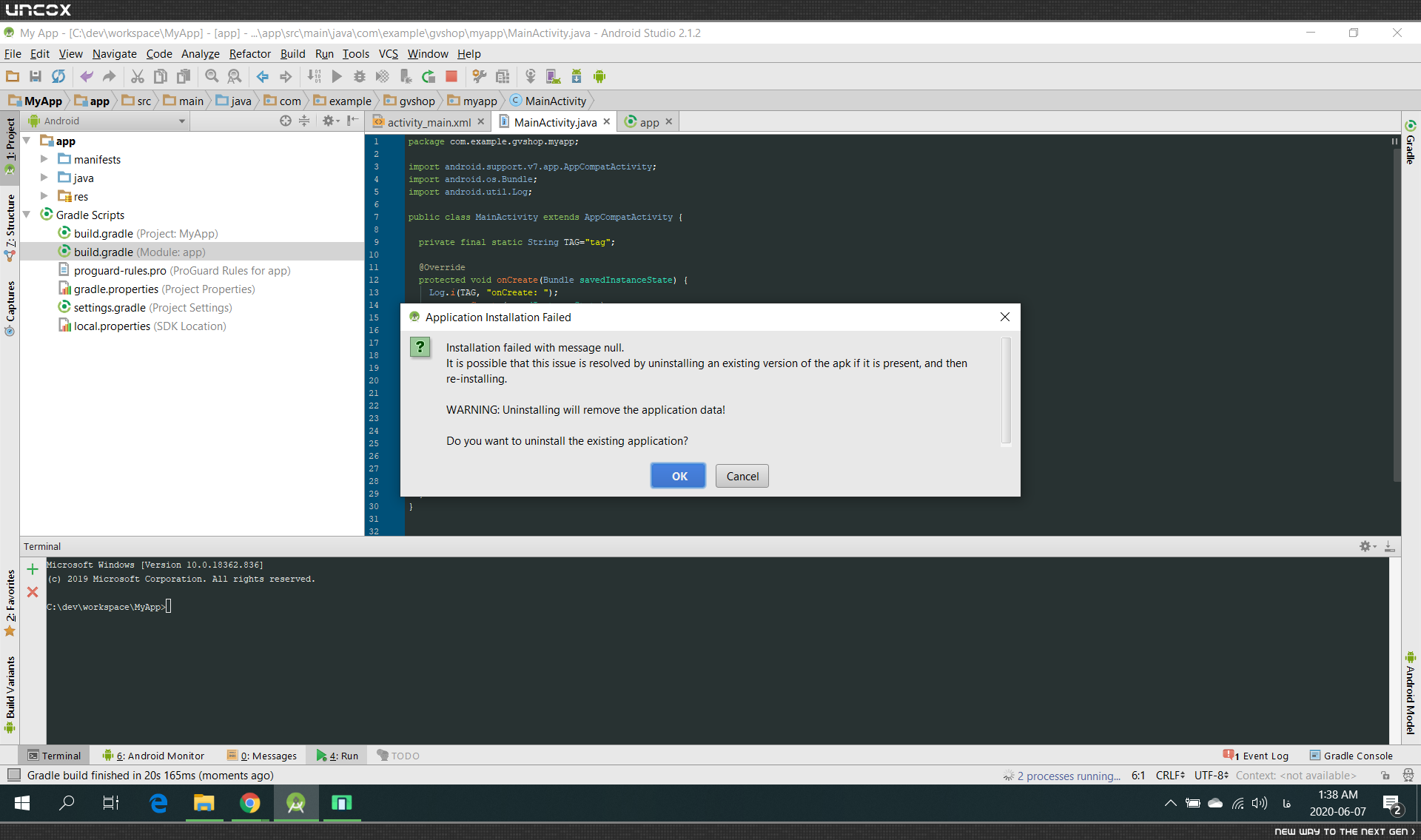The image size is (1421, 840).
Task: Collapse the Gradle Scripts node
Action: (27, 215)
